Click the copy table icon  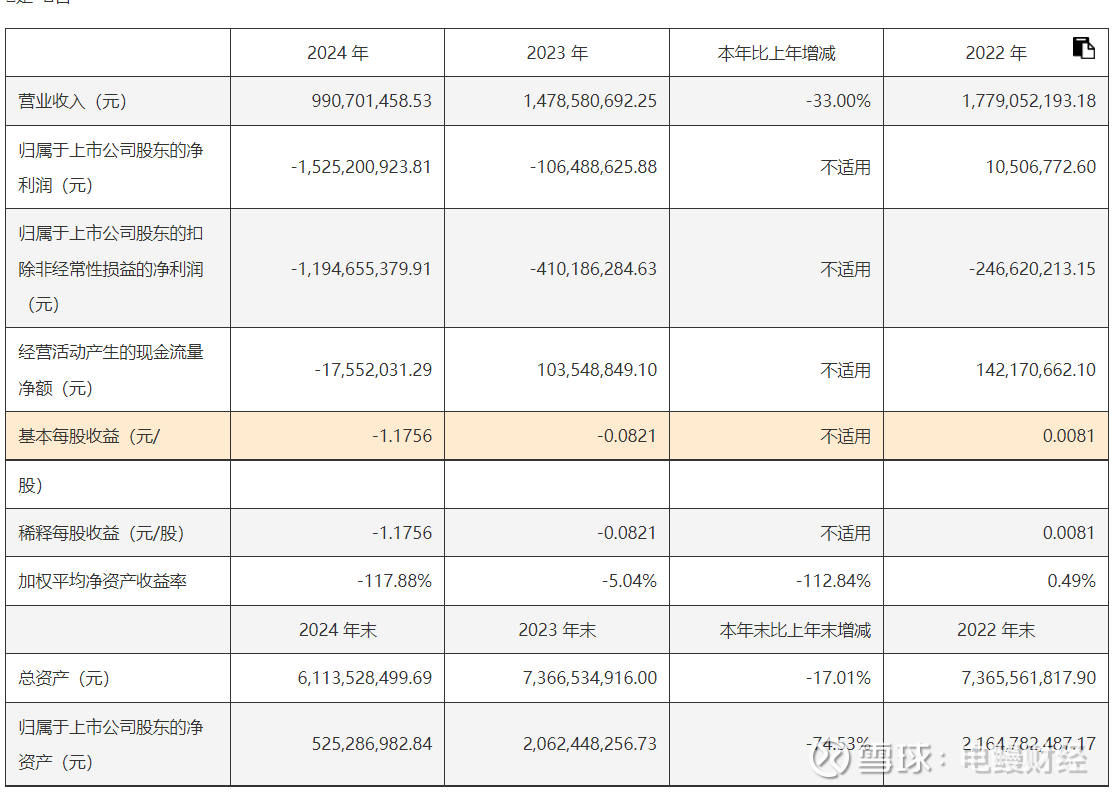pos(1083,48)
